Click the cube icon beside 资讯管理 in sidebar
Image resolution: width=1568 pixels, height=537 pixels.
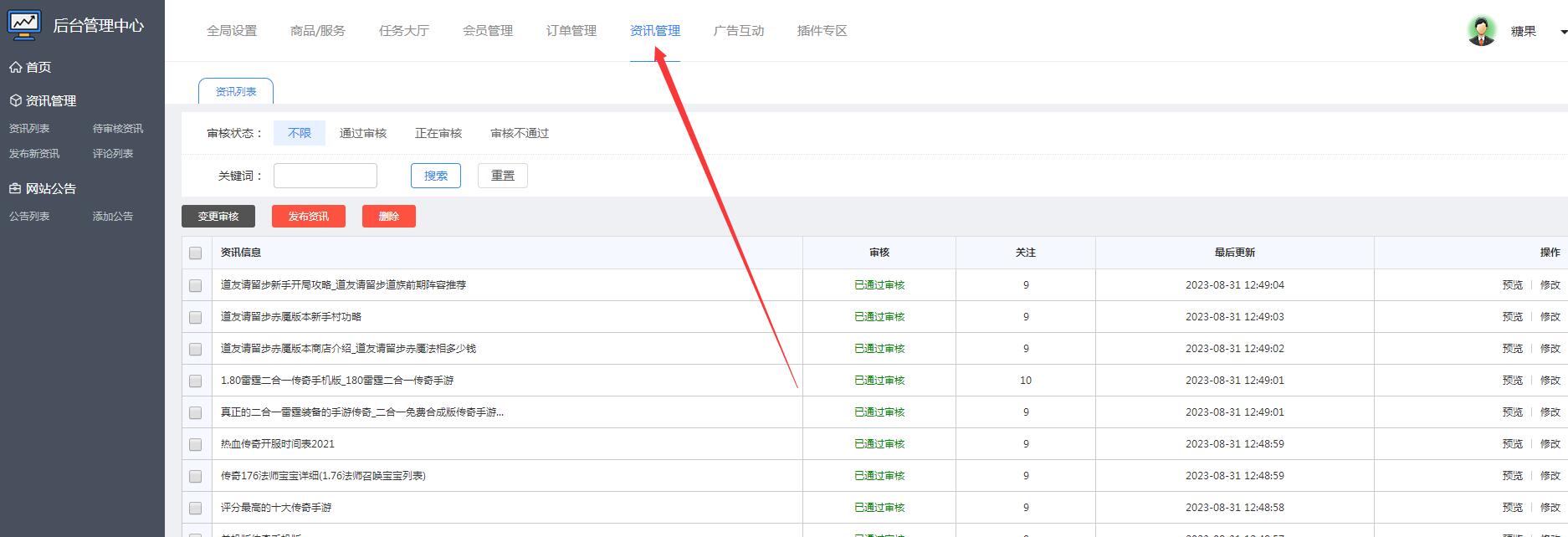(15, 100)
